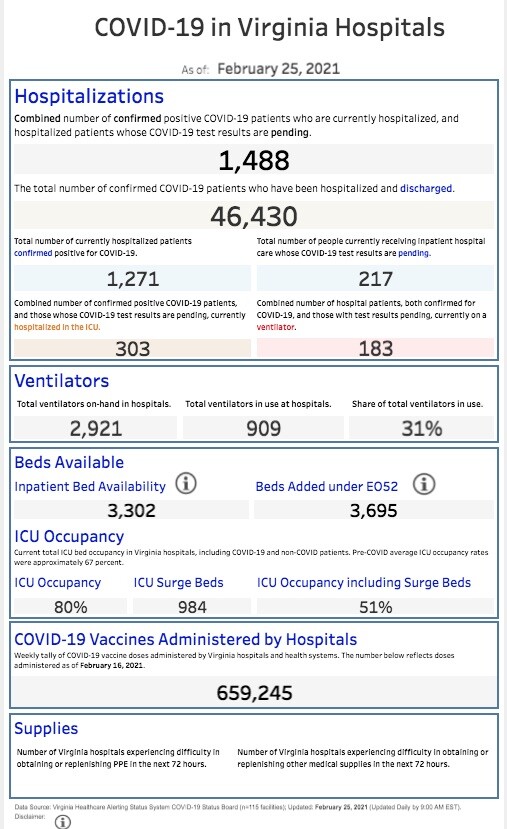507x829 pixels.
Task: Click the February 25, 2021 date header
Action: [x=279, y=69]
